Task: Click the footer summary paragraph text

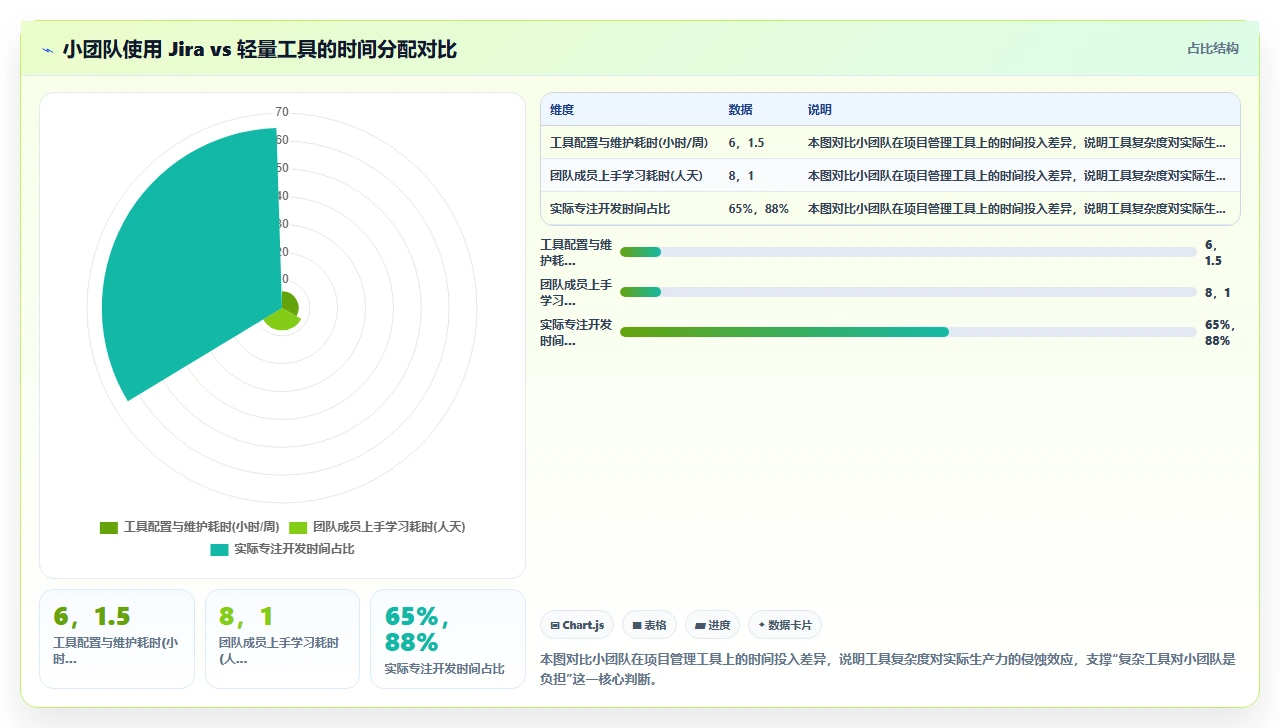Action: pyautogui.click(x=888, y=669)
